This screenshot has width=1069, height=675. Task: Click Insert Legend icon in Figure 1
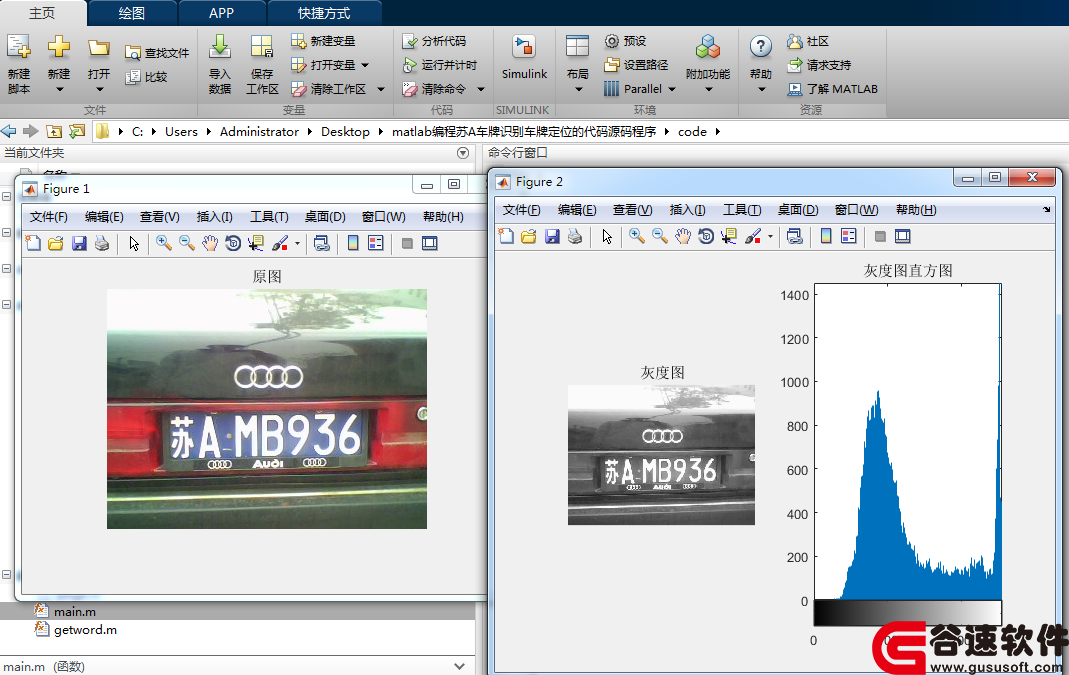tap(376, 243)
